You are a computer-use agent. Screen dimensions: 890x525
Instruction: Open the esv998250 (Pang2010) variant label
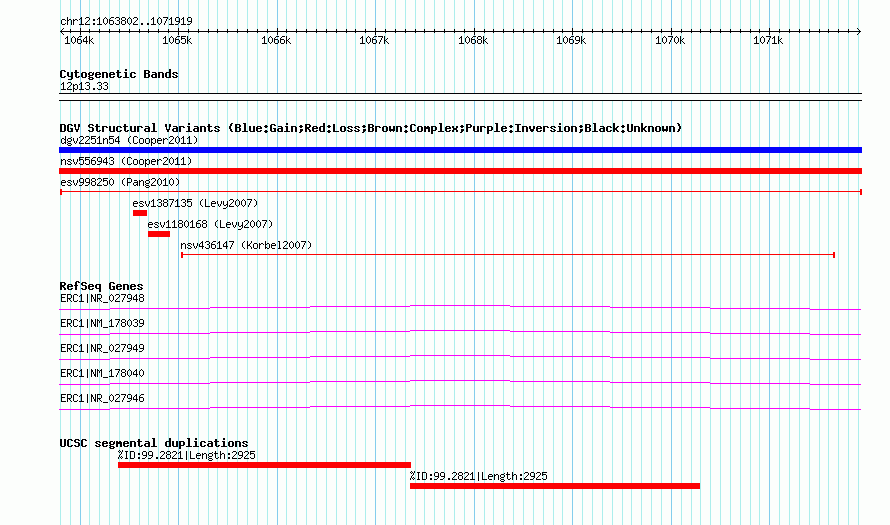(120, 182)
